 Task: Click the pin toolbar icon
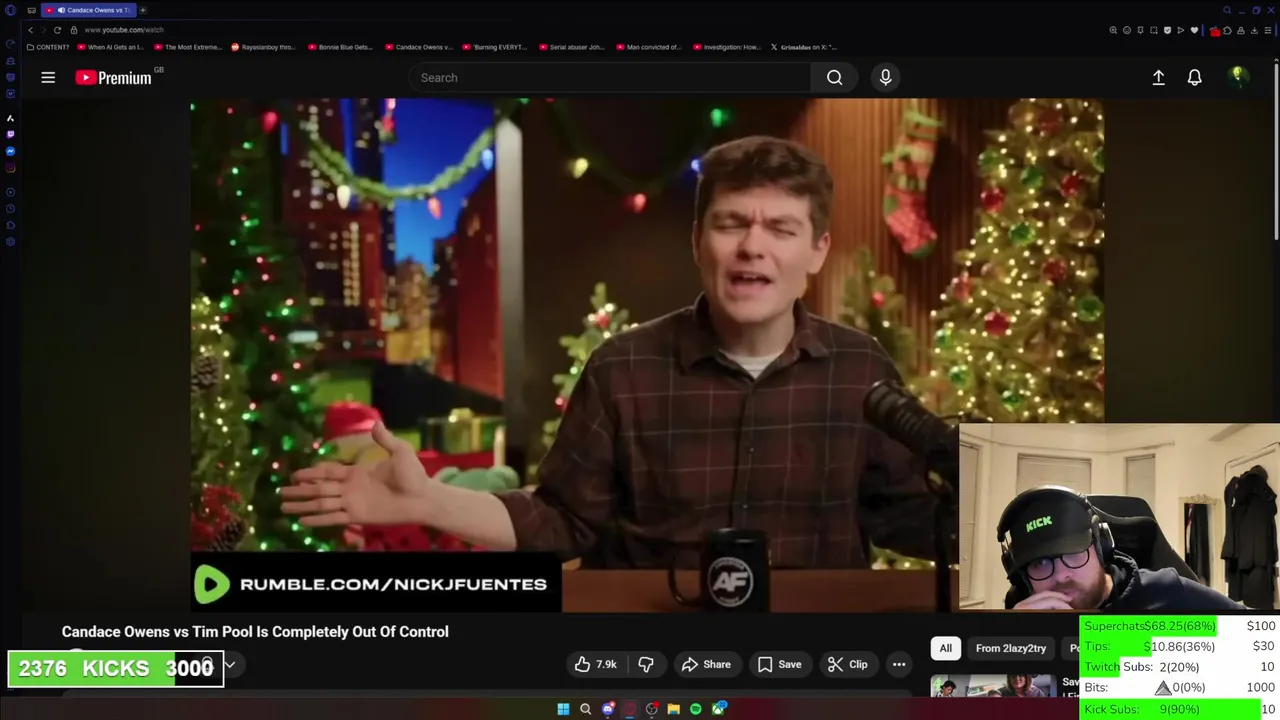tap(1140, 30)
